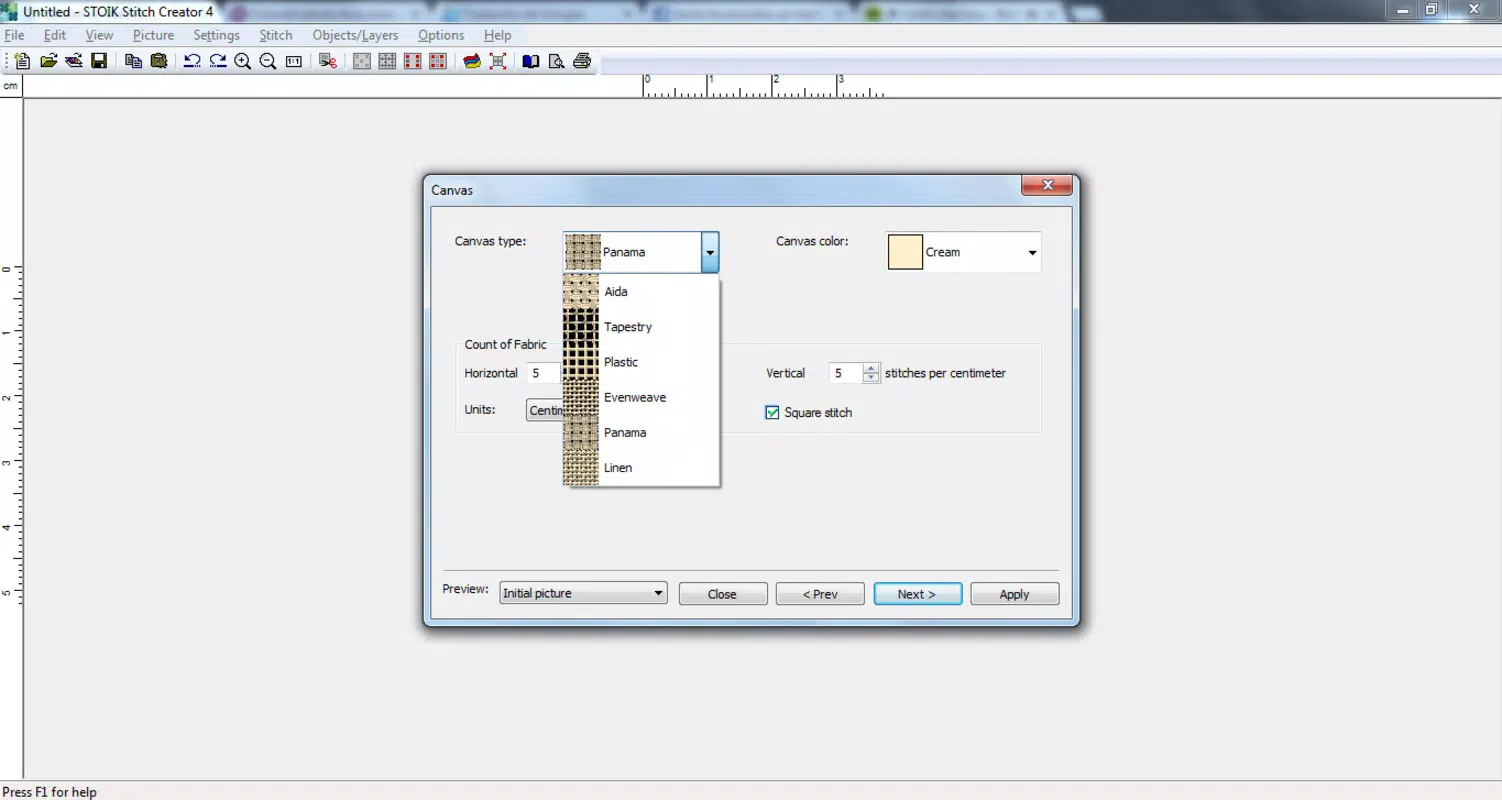Increase Vertical count with the up arrow
The image size is (1502, 800).
[x=871, y=368]
